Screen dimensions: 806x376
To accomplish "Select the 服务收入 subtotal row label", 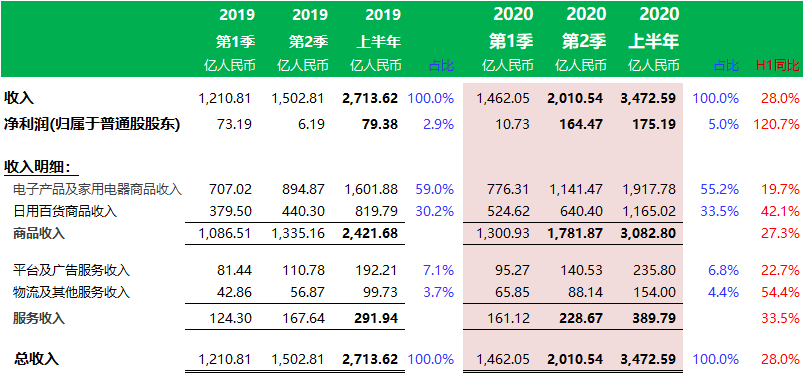I will tap(39, 318).
